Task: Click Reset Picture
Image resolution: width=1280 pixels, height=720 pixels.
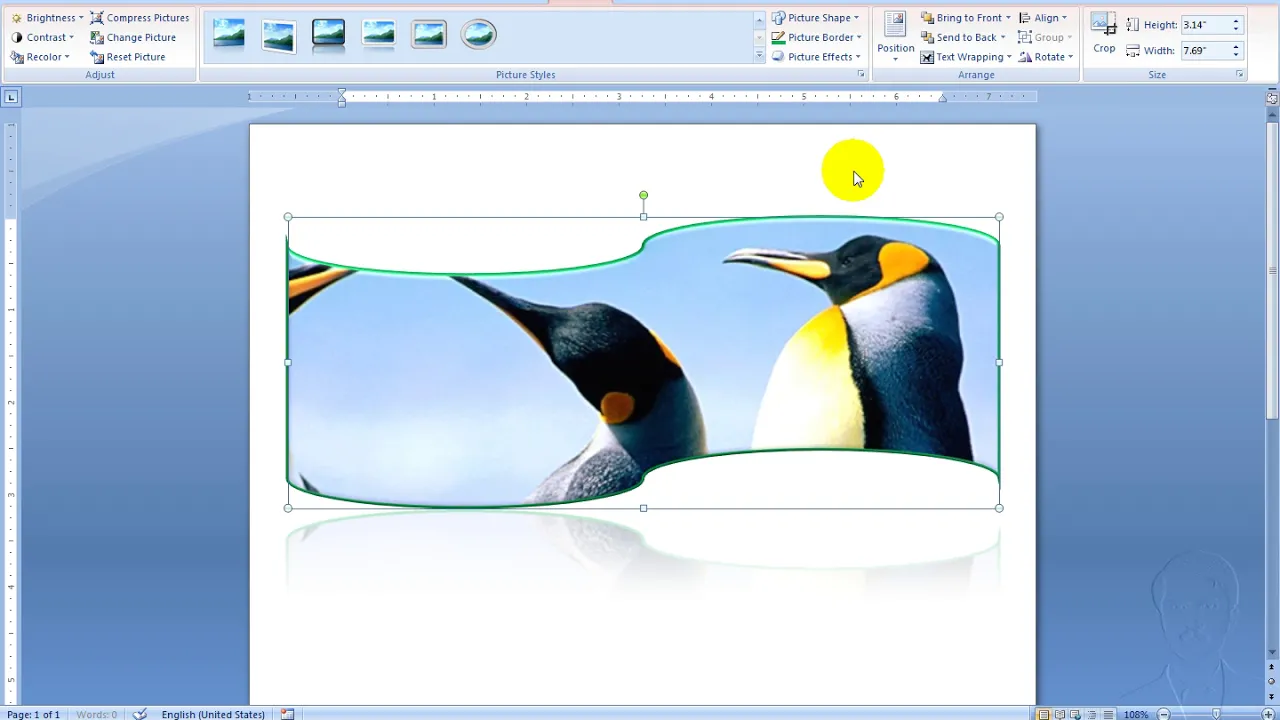Action: [127, 57]
